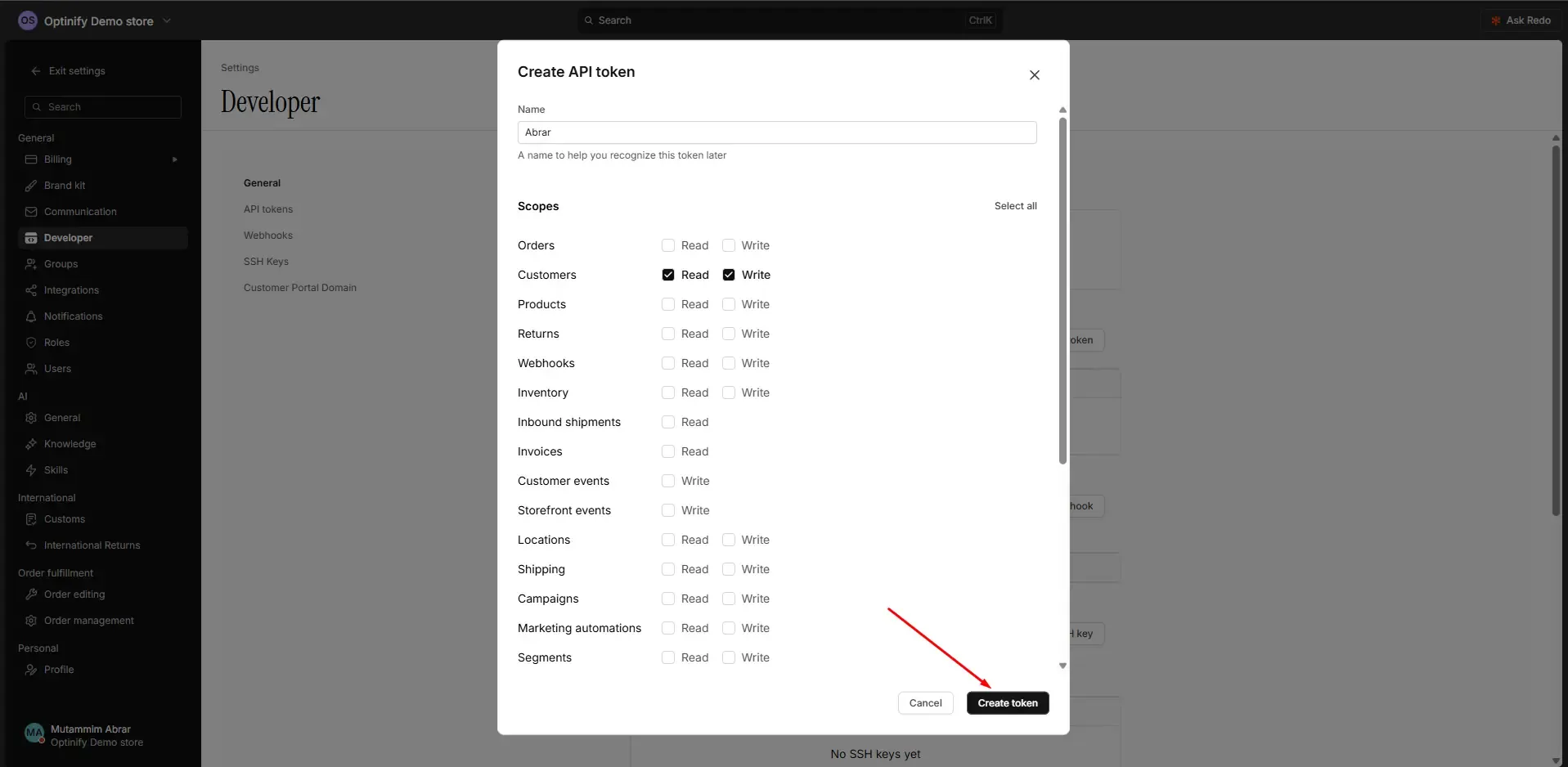This screenshot has height=767, width=1568.
Task: Click the Customs document icon
Action: [x=31, y=519]
